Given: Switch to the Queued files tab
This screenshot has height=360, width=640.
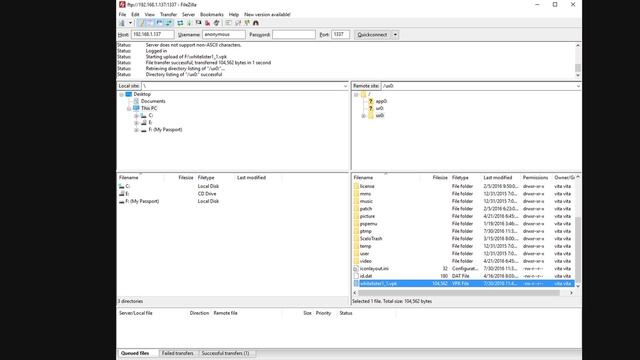Looking at the screenshot, I should [x=135, y=353].
